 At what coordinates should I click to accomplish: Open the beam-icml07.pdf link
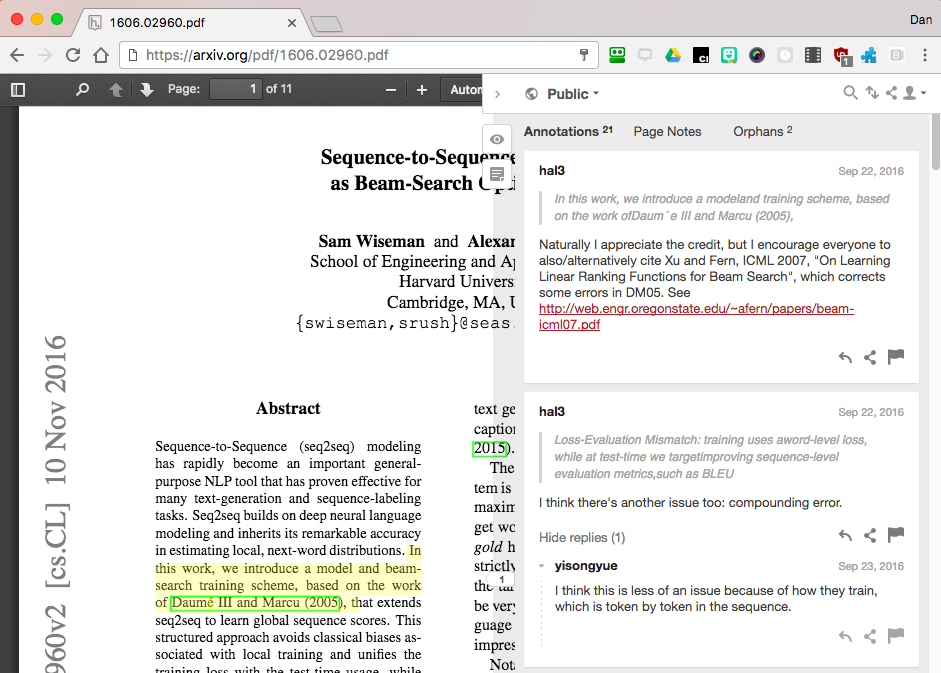pos(696,316)
